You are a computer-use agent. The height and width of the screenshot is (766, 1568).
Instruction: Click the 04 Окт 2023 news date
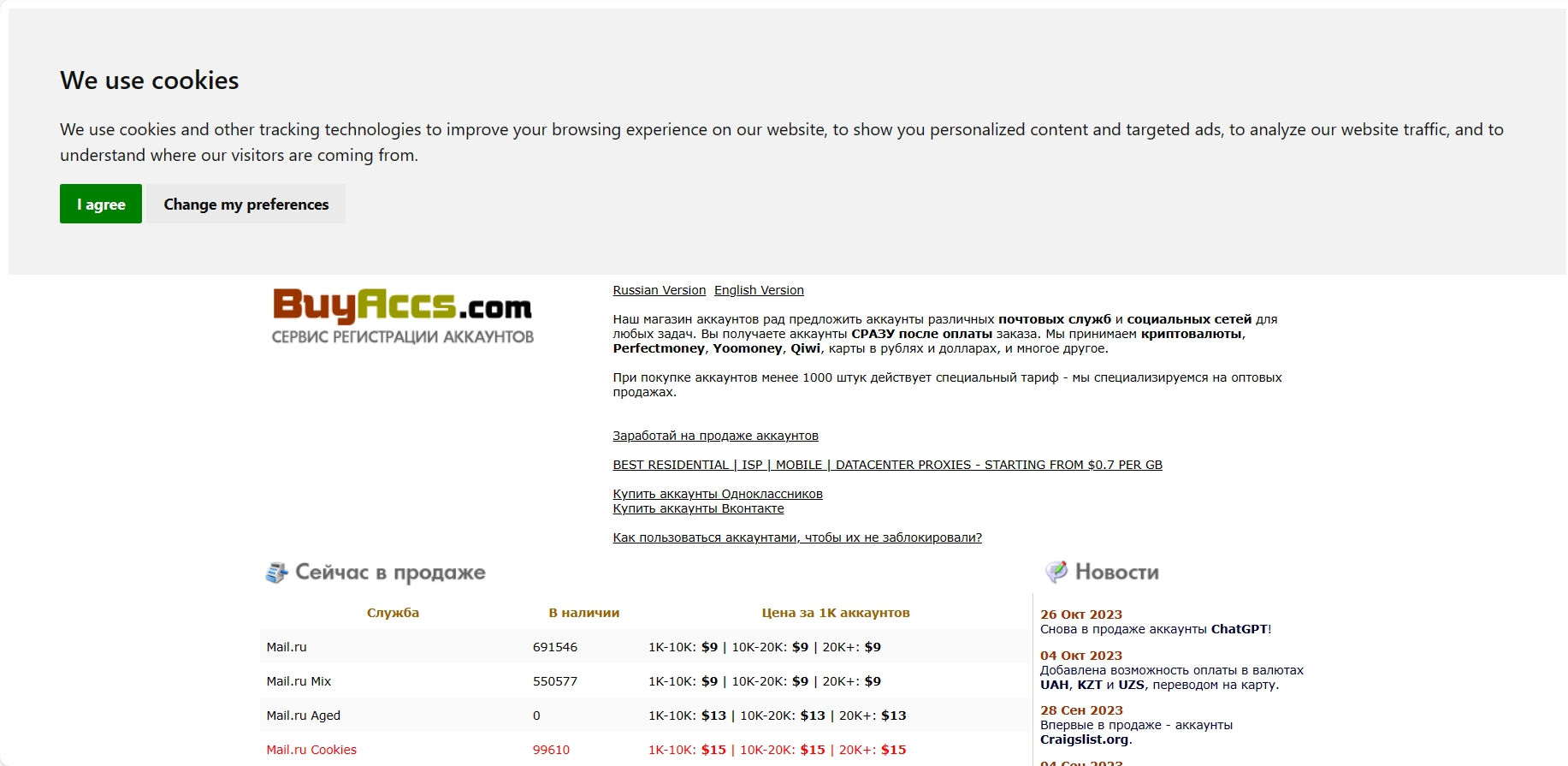point(1081,656)
